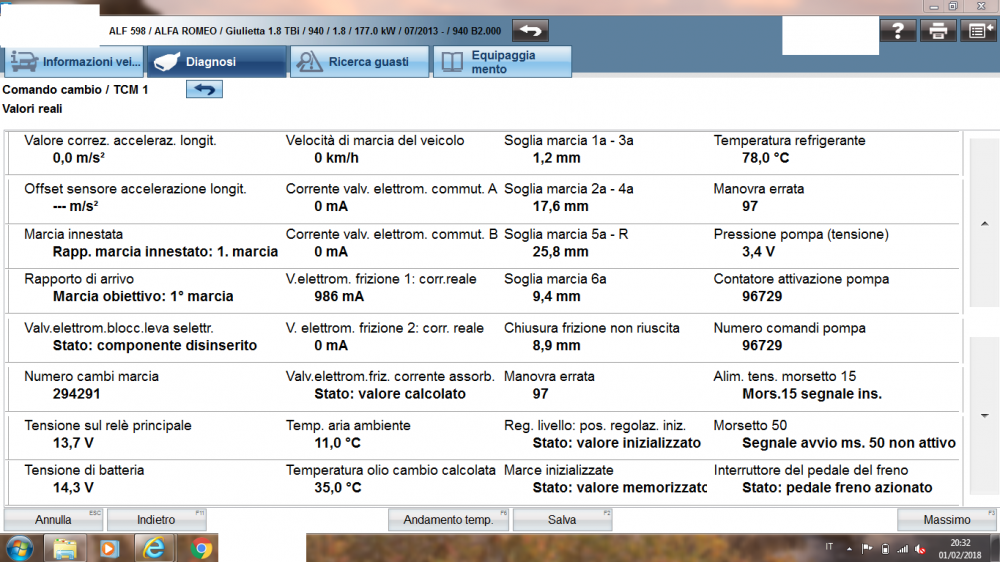
Task: Click the Andamento temp. button
Action: 448,520
